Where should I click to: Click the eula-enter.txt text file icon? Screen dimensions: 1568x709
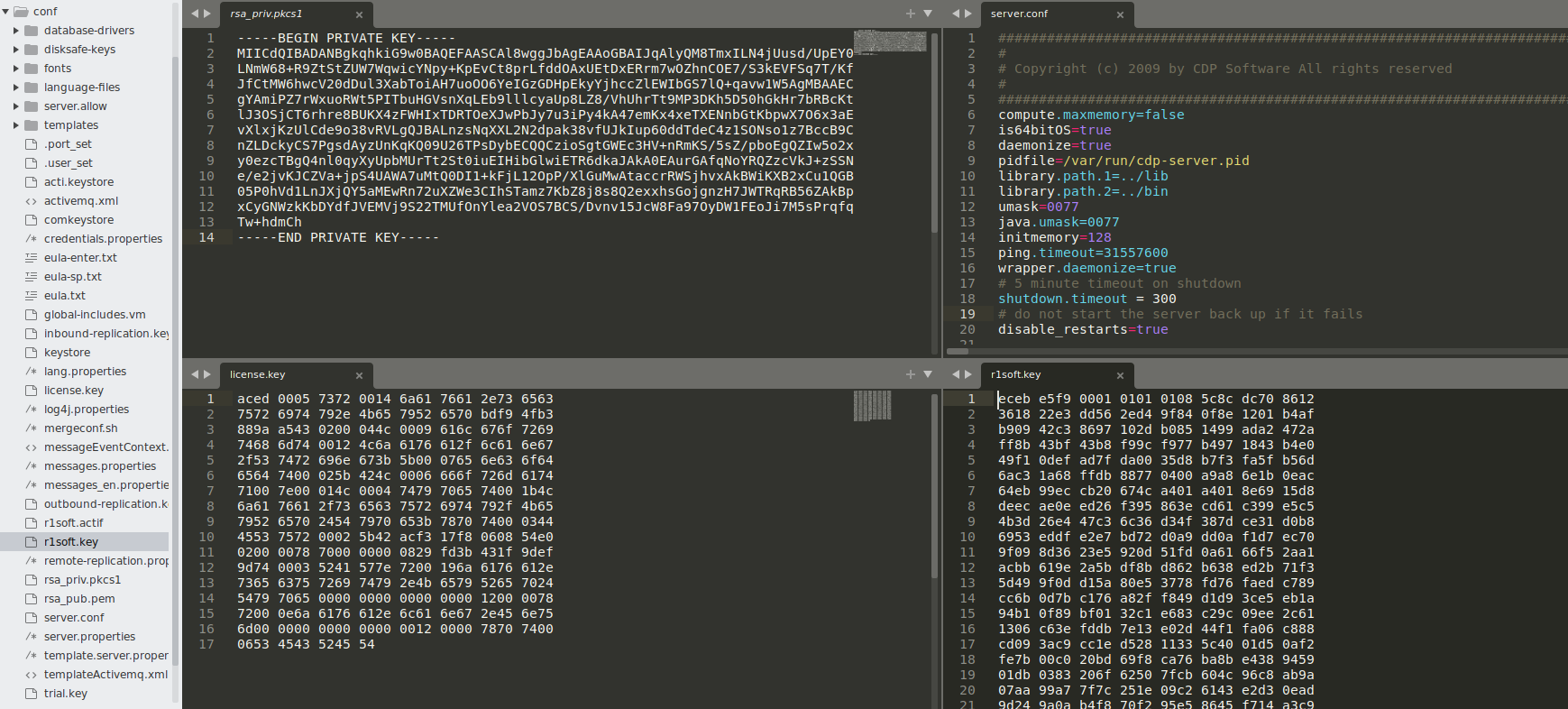pos(32,258)
